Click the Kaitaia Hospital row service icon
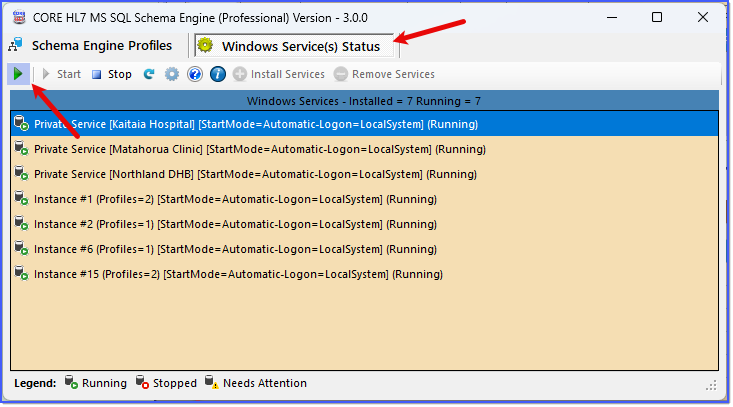Image resolution: width=733 pixels, height=407 pixels. pos(22,123)
